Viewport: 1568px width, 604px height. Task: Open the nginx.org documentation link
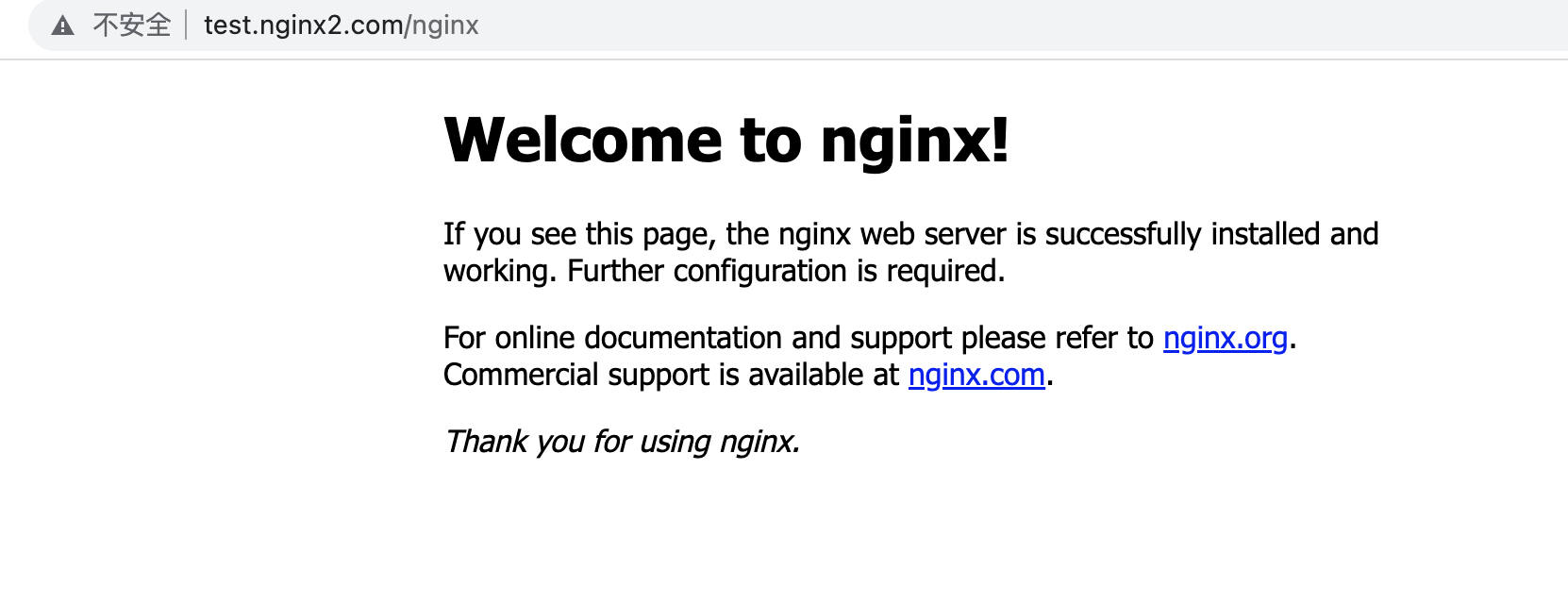[x=1226, y=339]
